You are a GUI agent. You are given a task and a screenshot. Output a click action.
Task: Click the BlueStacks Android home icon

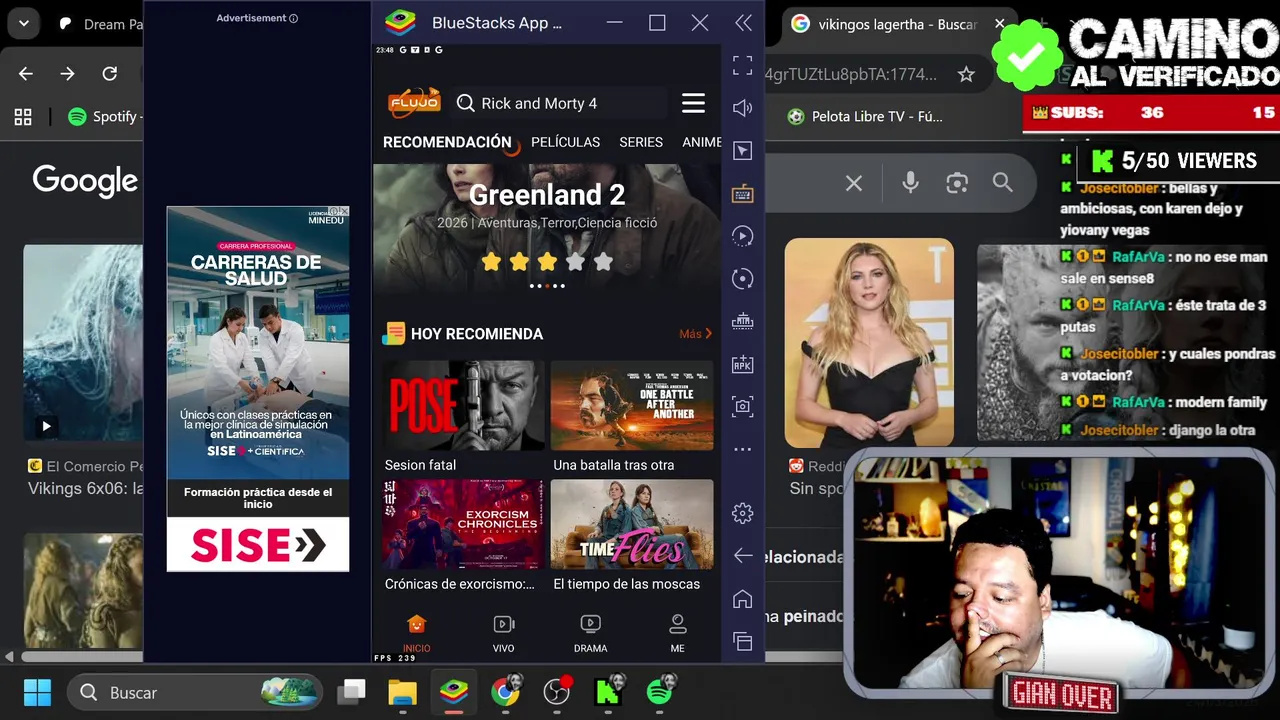[x=742, y=599]
